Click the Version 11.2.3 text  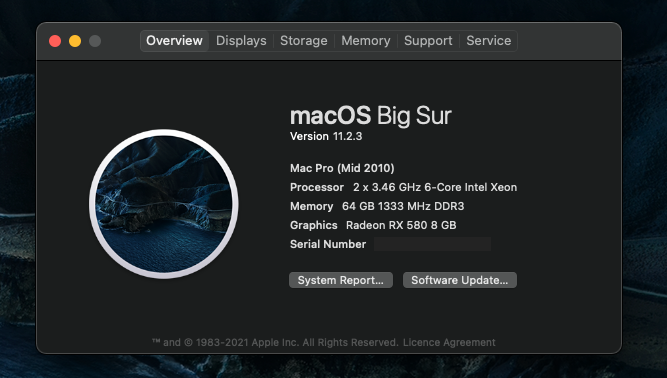click(x=326, y=136)
